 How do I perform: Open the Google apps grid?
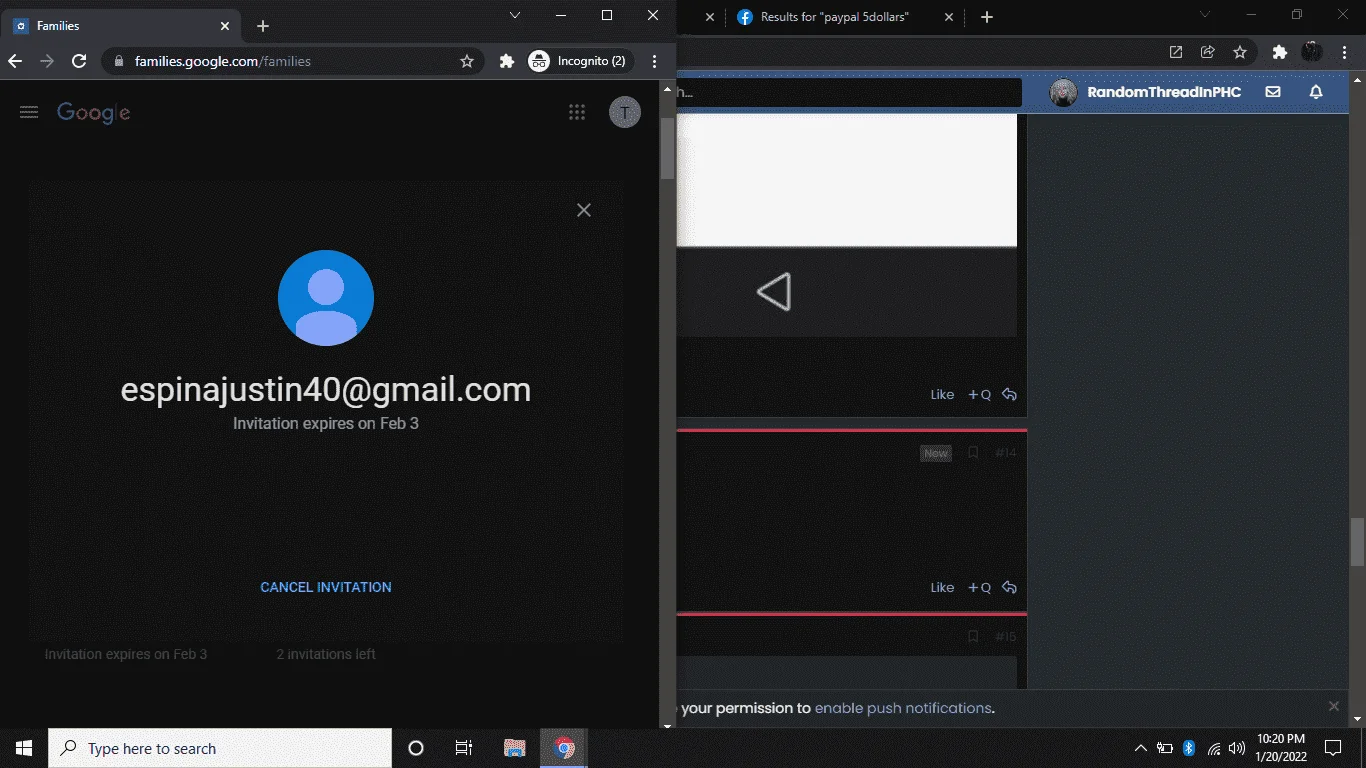(577, 112)
